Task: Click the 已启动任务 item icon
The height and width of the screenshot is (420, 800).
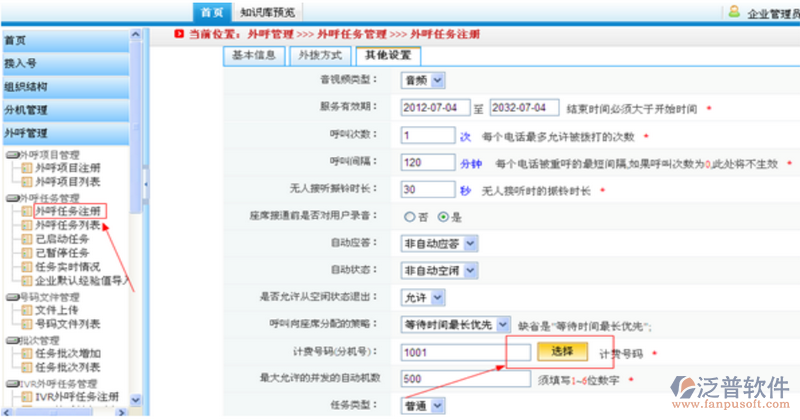Action: [26, 240]
